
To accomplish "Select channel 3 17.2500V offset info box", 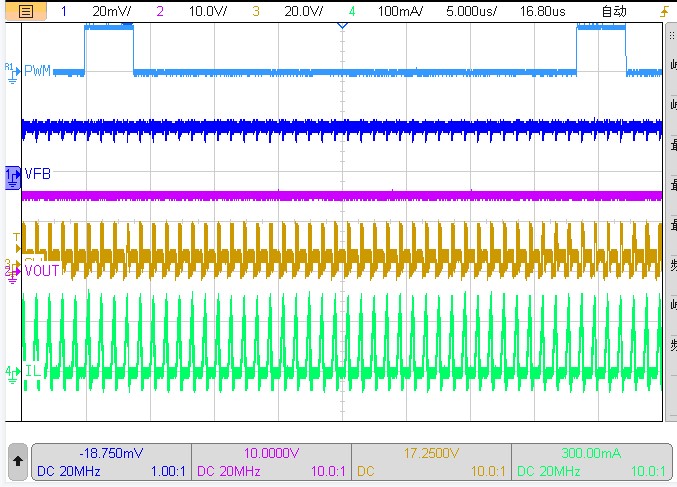I will click(x=431, y=462).
